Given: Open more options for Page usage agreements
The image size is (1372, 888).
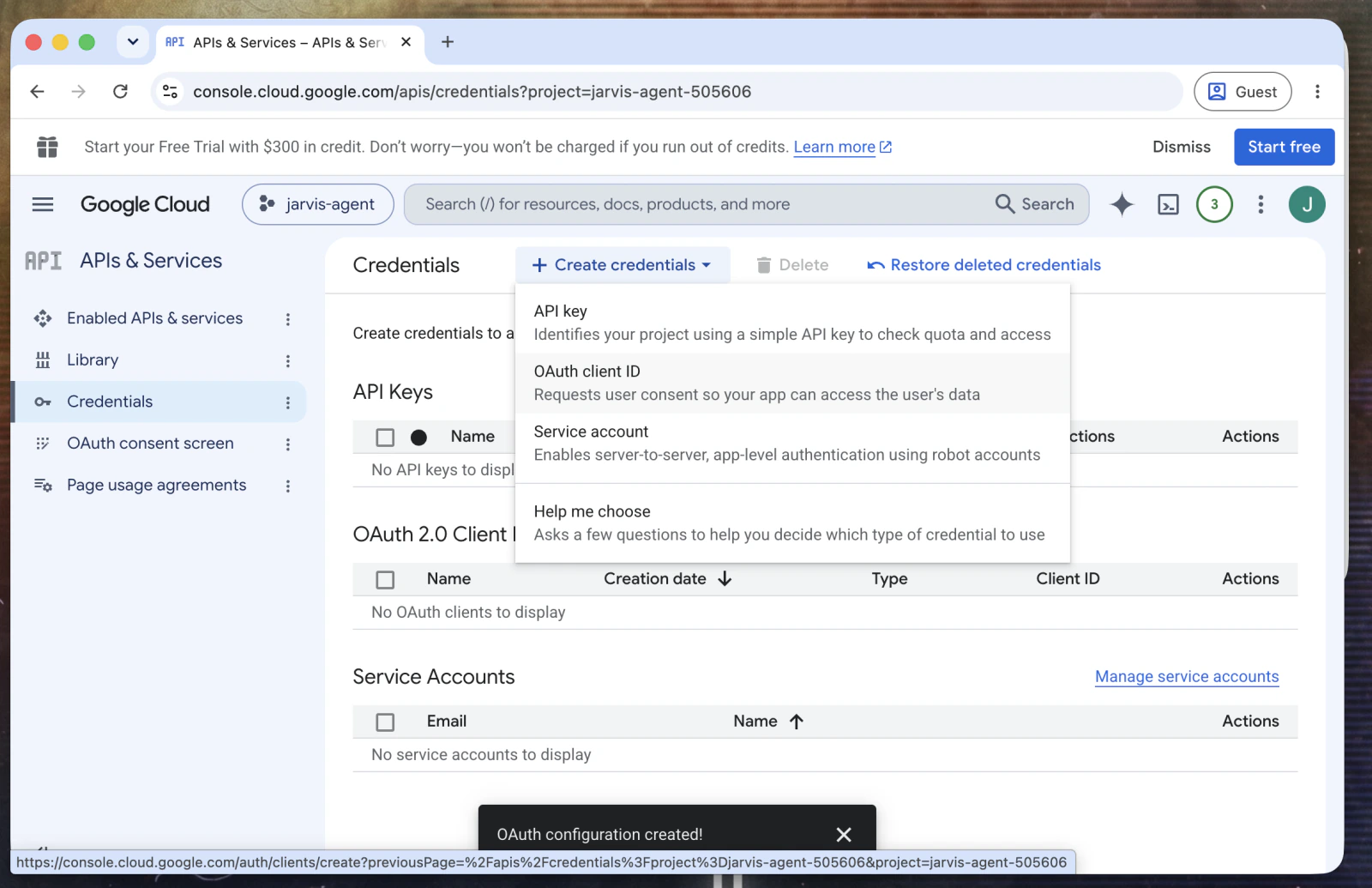Looking at the screenshot, I should tap(288, 486).
